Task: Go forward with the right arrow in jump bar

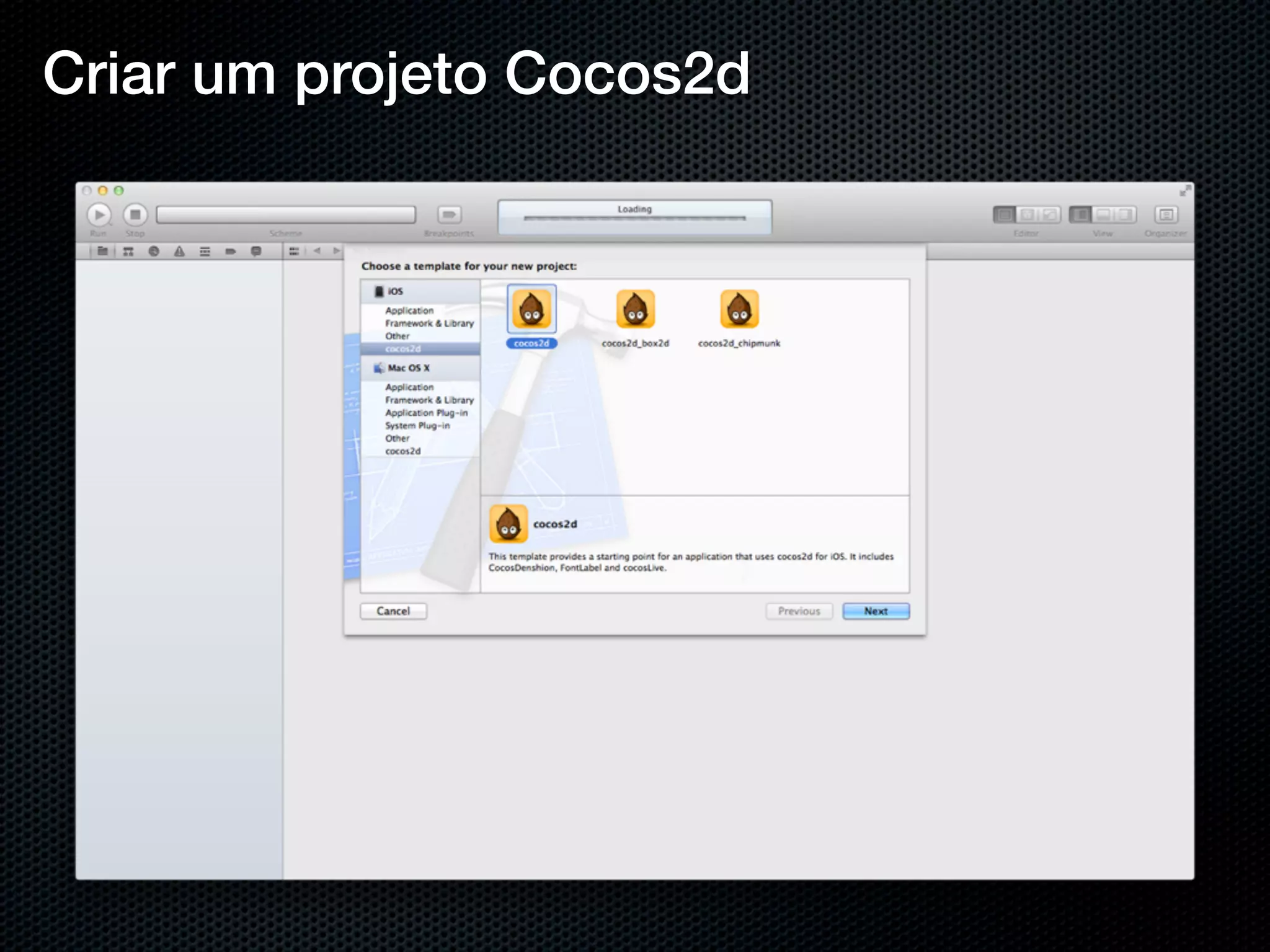Action: [336, 250]
